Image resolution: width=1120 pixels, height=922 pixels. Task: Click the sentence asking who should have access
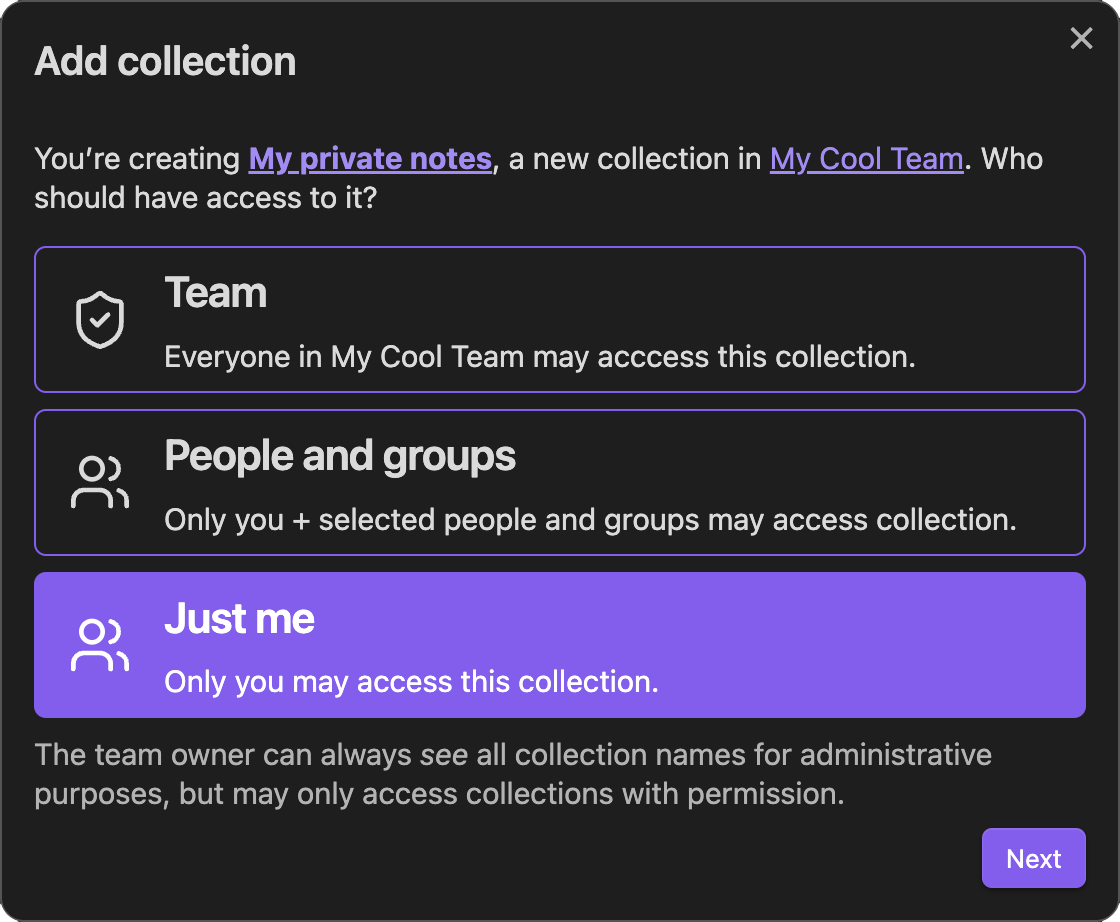click(540, 178)
